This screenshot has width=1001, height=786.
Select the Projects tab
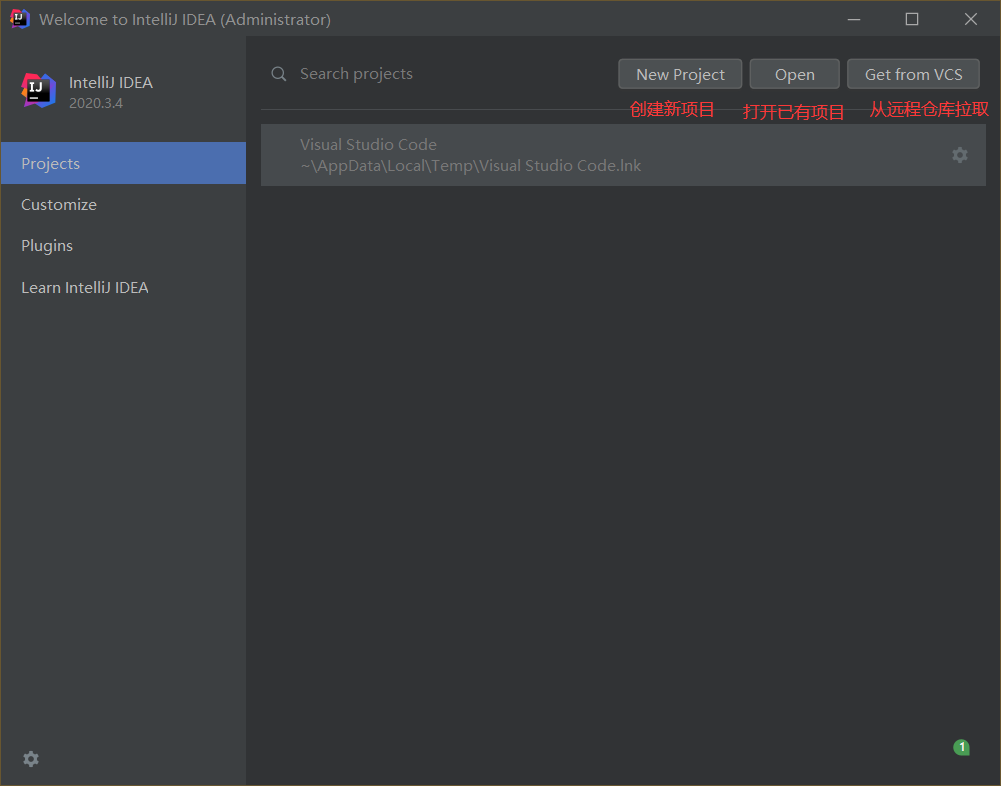tap(123, 163)
